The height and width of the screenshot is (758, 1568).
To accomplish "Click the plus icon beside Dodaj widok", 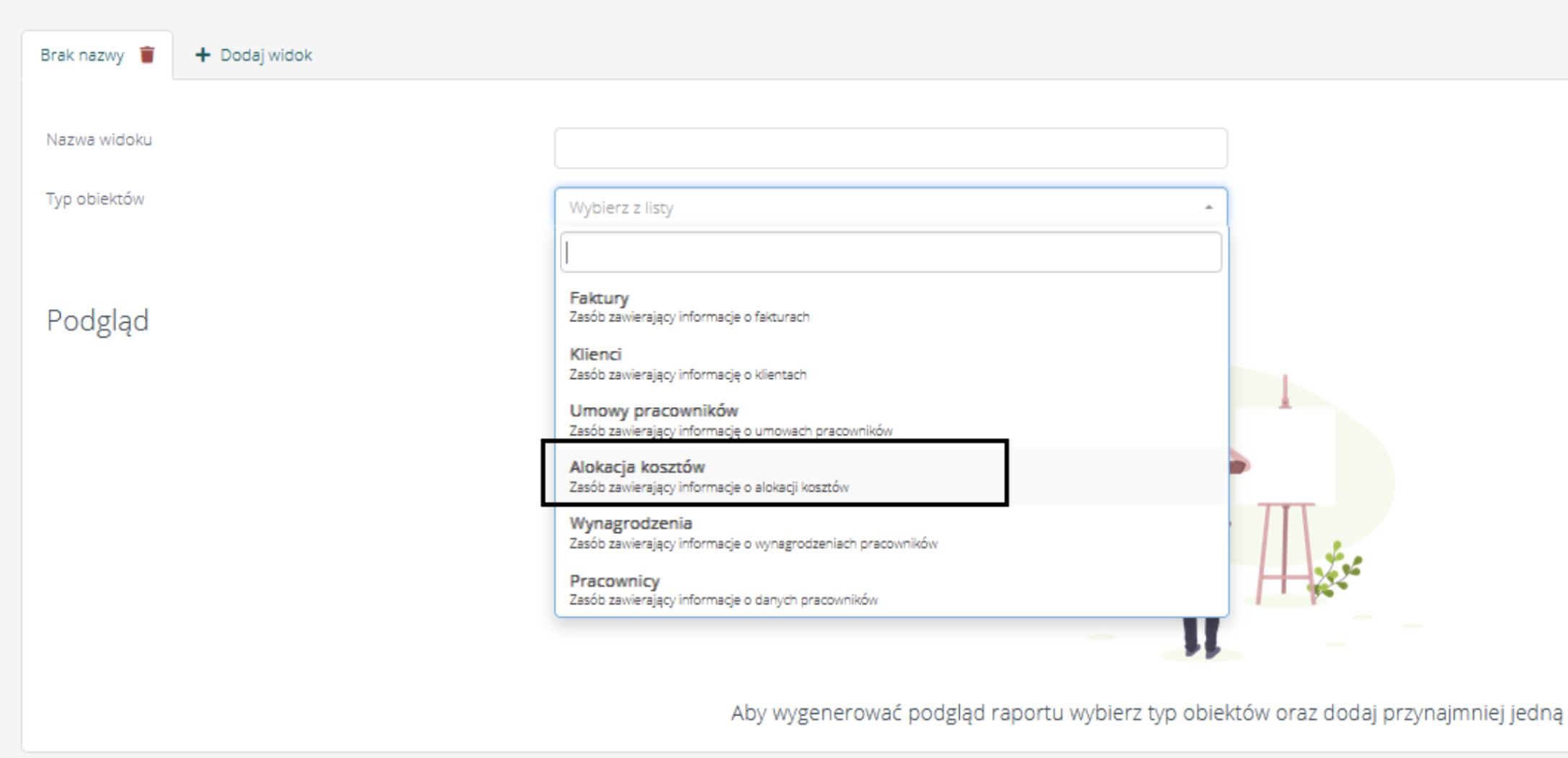I will point(202,55).
